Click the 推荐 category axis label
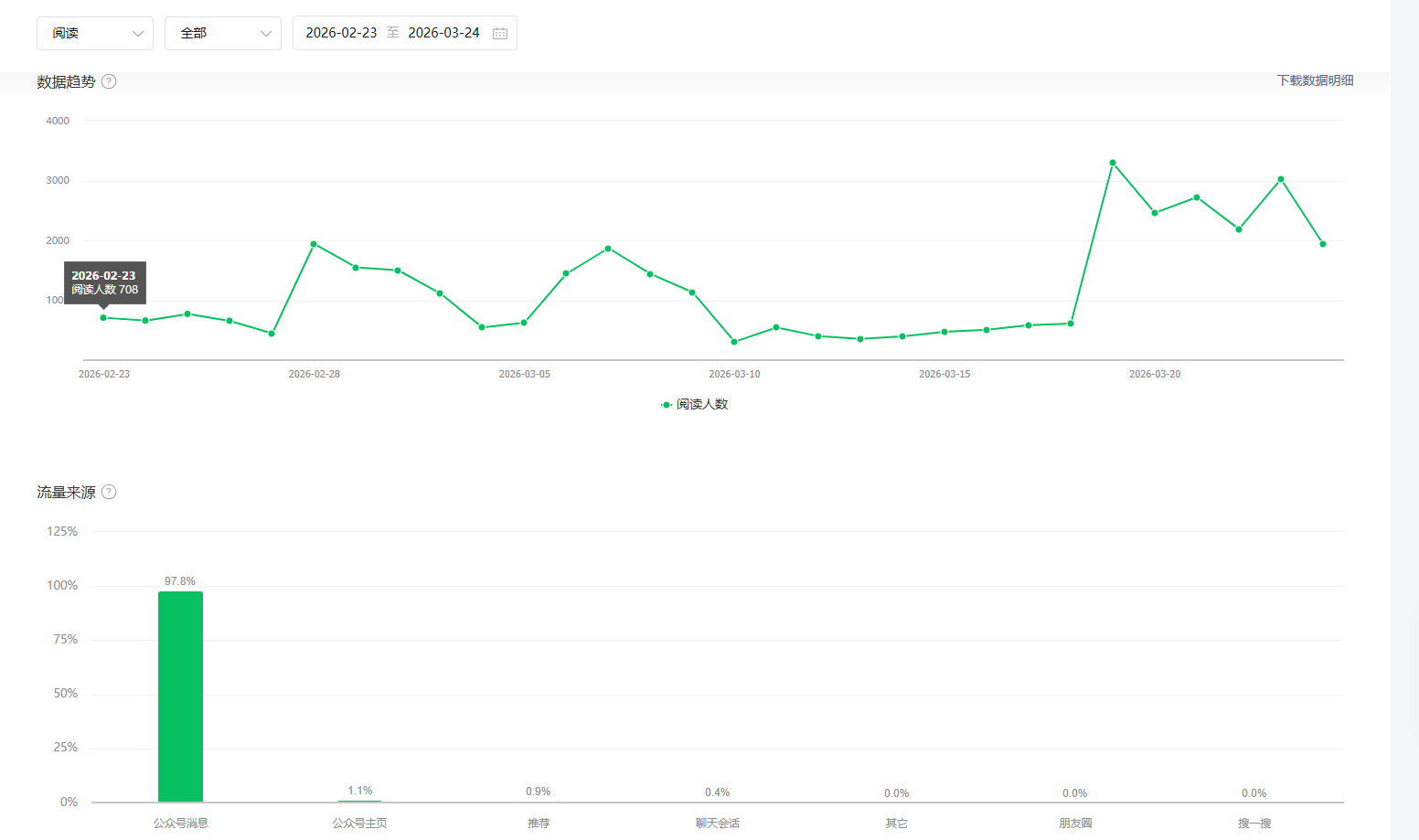Viewport: 1419px width, 840px height. pos(539,823)
